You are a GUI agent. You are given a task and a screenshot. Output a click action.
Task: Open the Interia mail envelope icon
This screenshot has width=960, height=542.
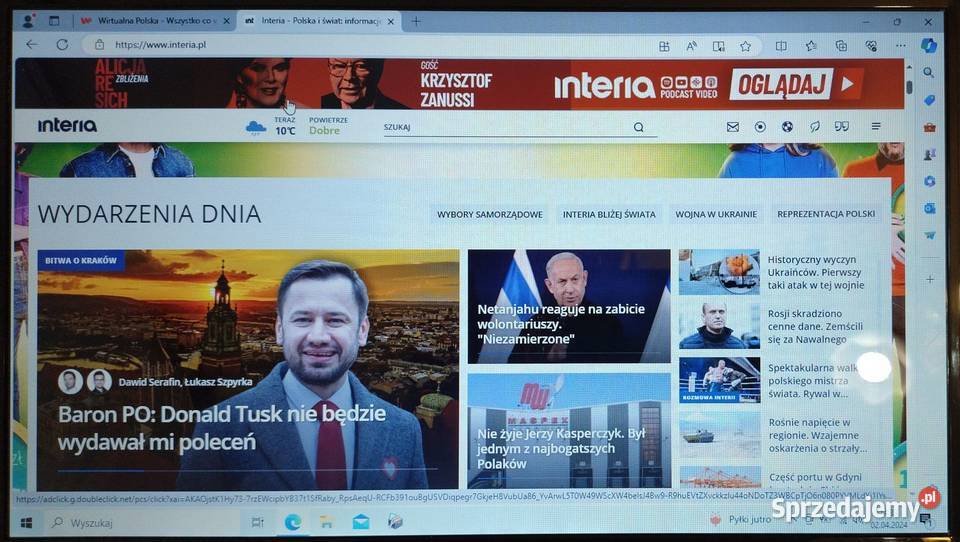coord(733,127)
